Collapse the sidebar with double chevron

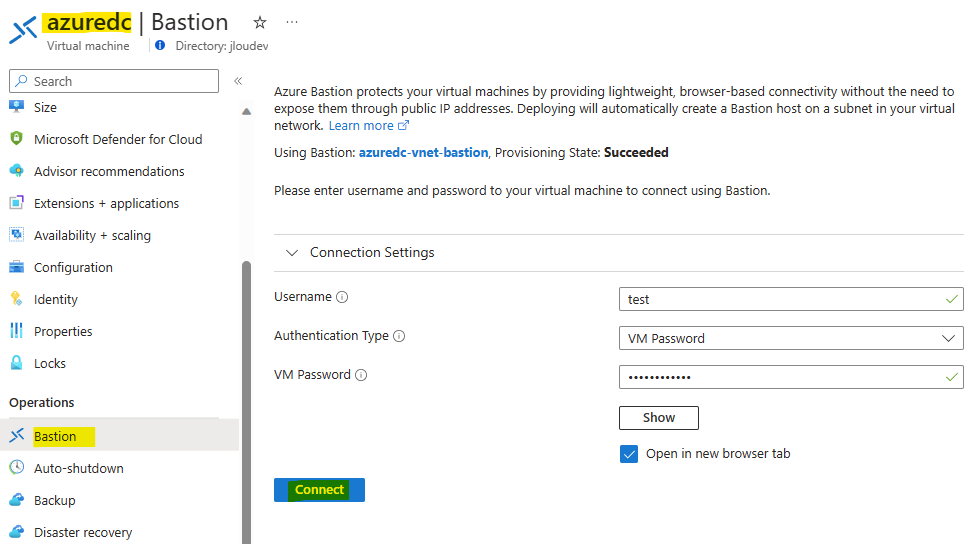tap(238, 81)
